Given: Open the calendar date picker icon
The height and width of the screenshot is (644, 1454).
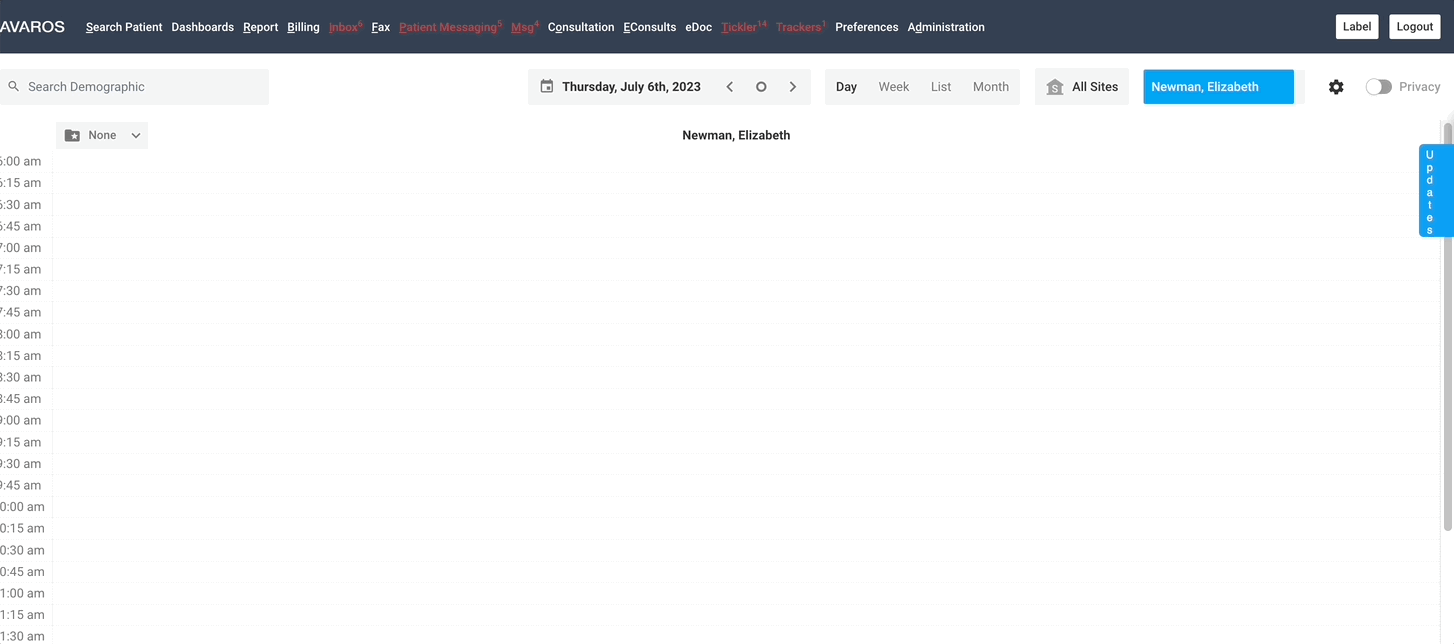Looking at the screenshot, I should 547,86.
